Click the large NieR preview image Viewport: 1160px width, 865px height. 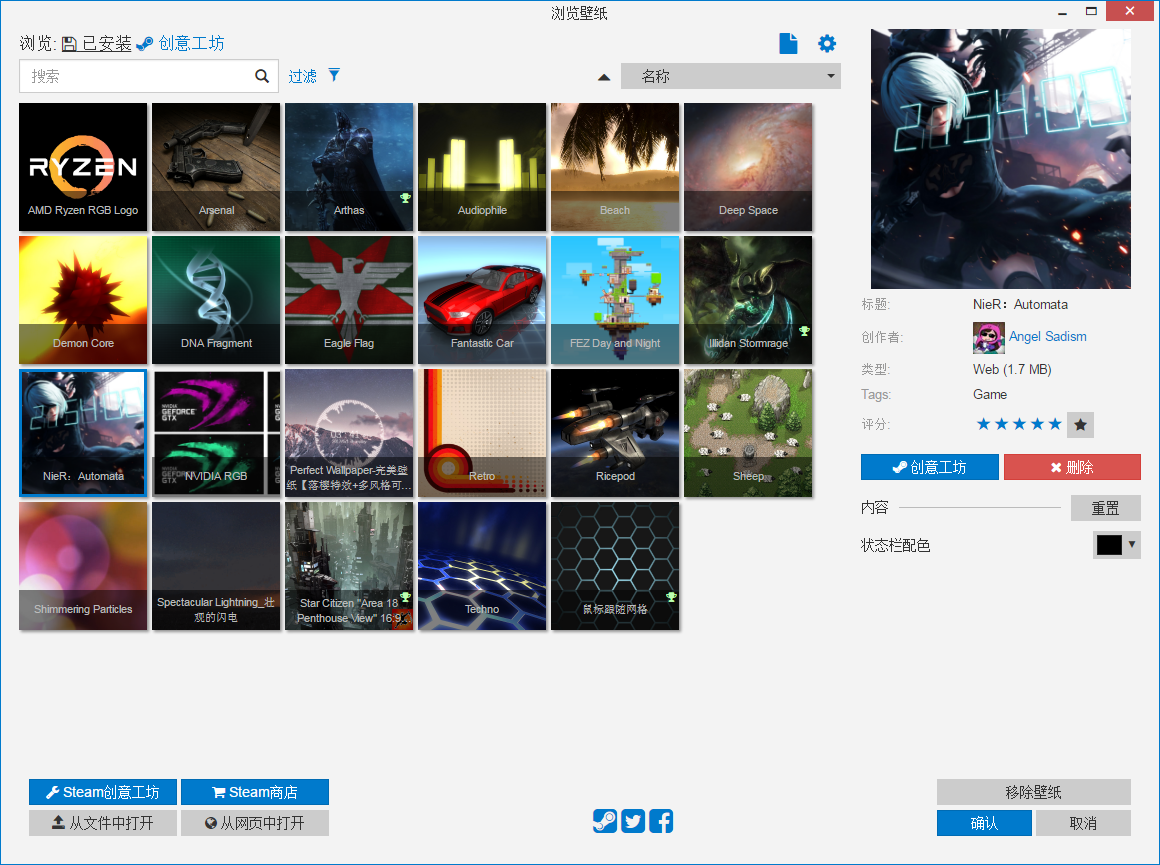click(x=1001, y=159)
